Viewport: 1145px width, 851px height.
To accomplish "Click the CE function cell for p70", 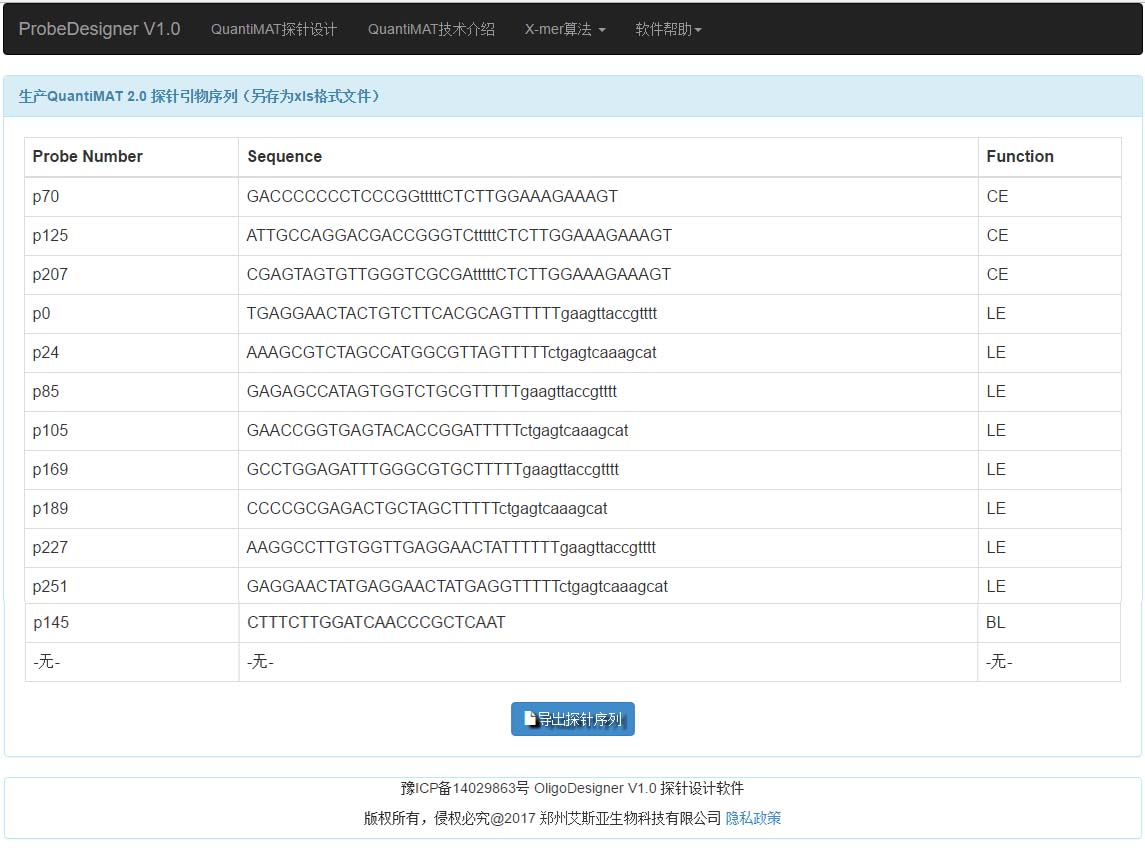I will pos(1049,196).
